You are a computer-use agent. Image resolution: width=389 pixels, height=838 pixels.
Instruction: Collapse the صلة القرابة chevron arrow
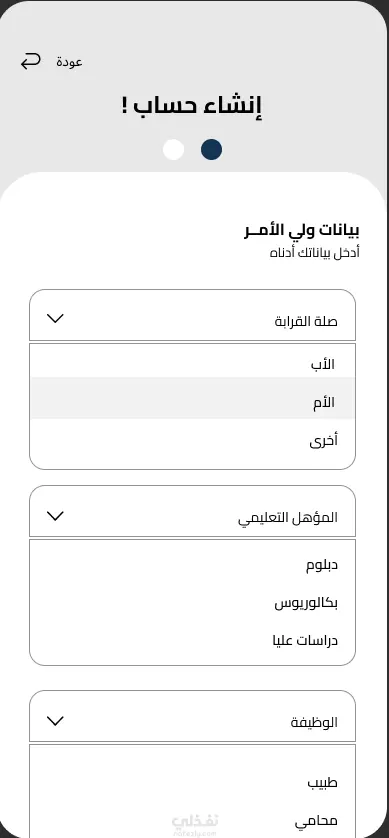(x=55, y=319)
